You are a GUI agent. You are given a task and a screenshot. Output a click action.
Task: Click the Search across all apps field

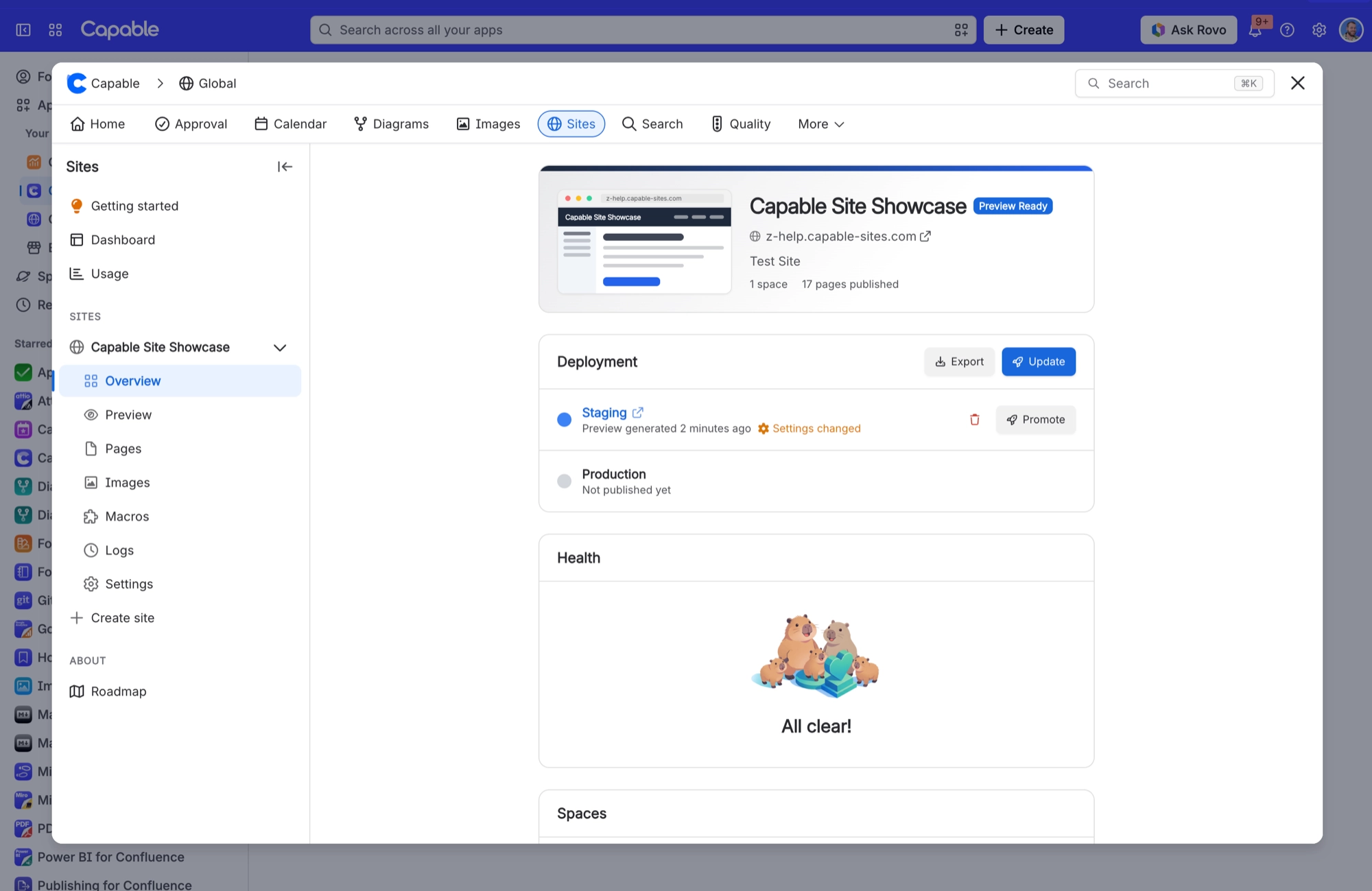(643, 30)
